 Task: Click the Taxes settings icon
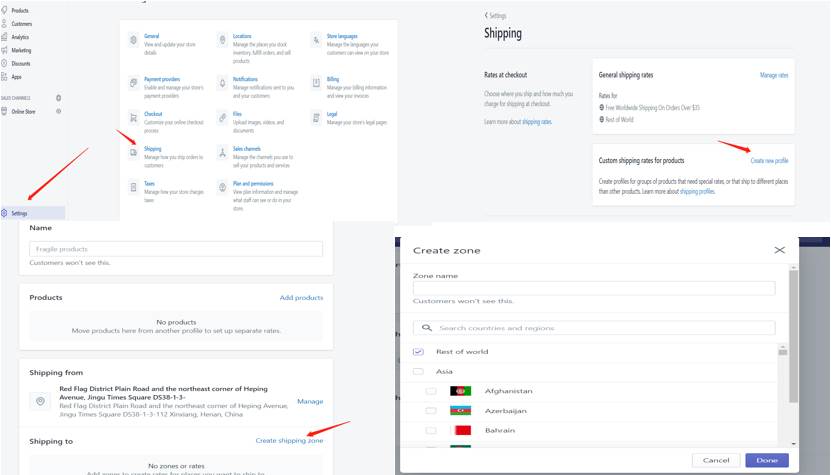(134, 187)
